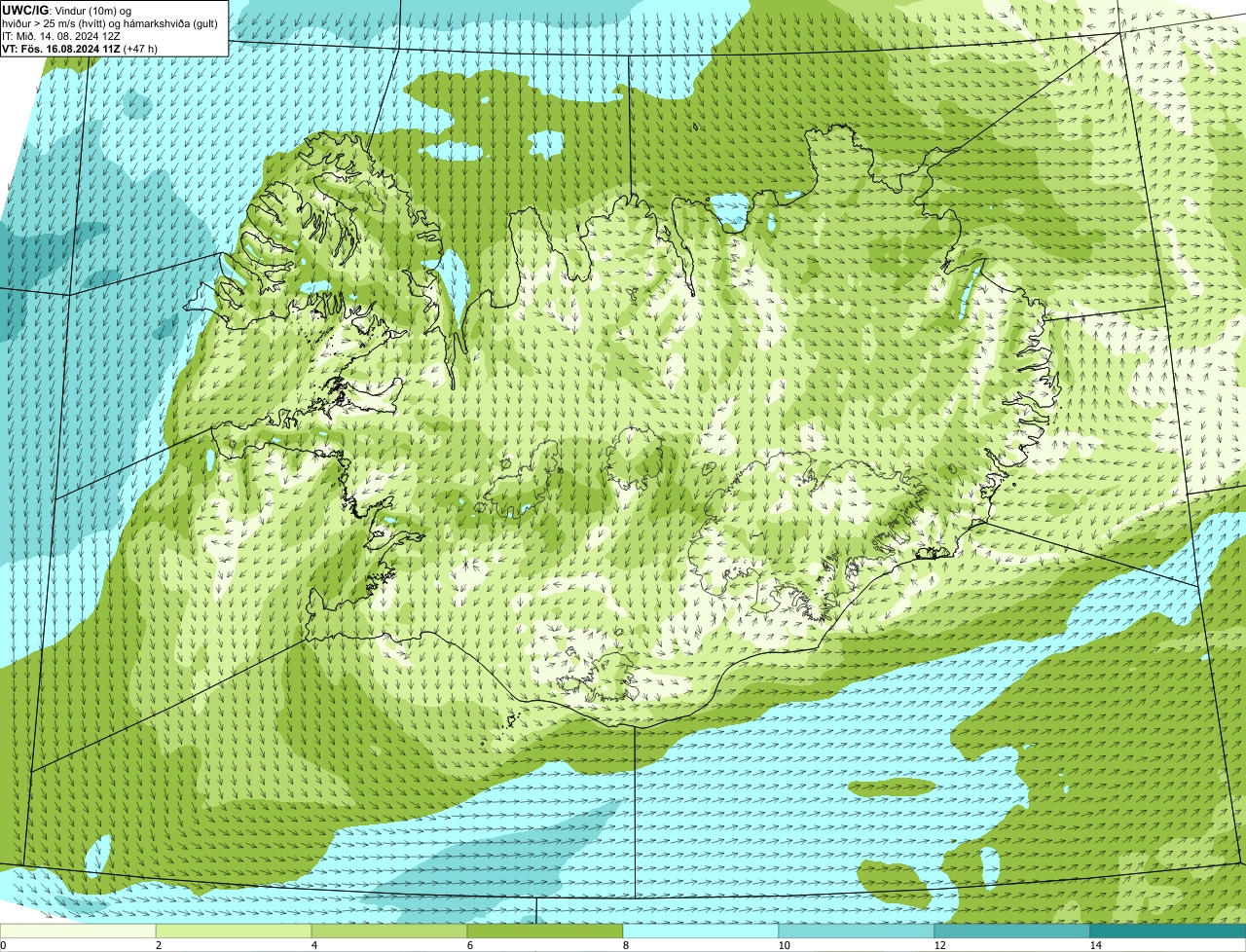Viewport: 1246px width, 952px height.
Task: Click the scale label '12'
Action: click(939, 945)
